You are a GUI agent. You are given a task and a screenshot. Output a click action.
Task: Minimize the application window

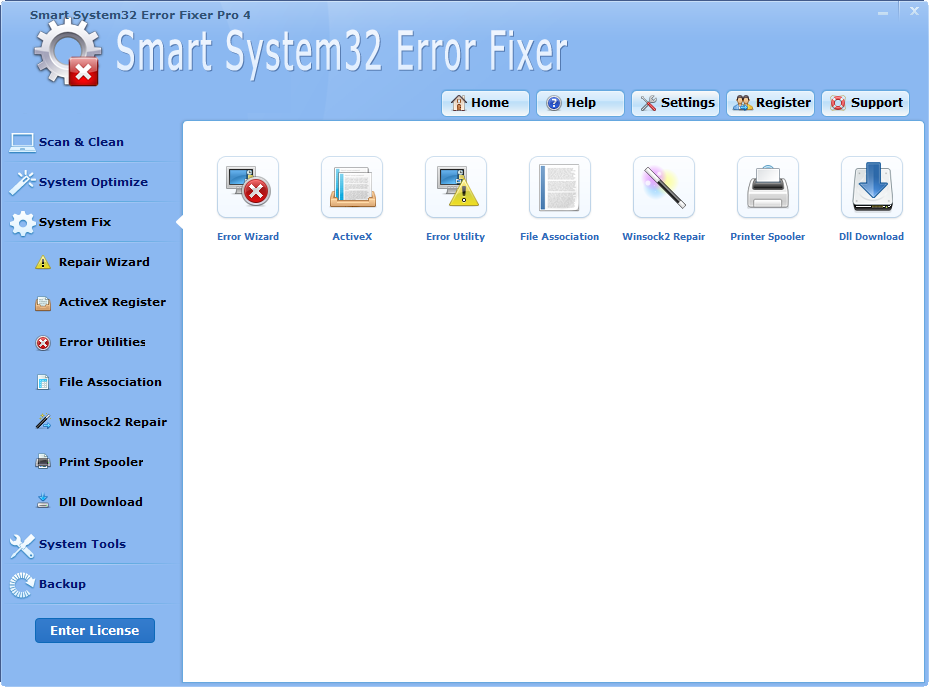pos(883,12)
